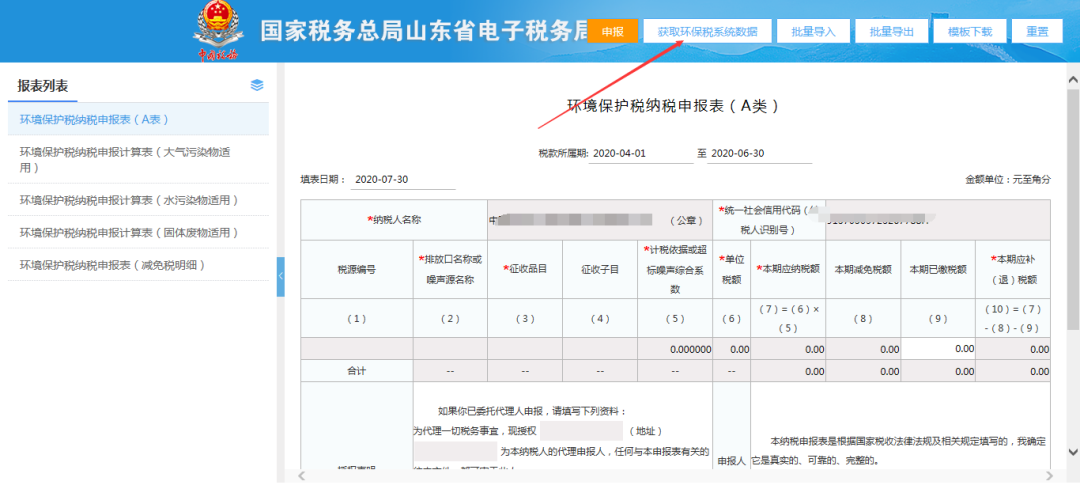This screenshot has width=1080, height=485.
Task: Click the layers icon beside 报表列表
Action: [x=257, y=85]
